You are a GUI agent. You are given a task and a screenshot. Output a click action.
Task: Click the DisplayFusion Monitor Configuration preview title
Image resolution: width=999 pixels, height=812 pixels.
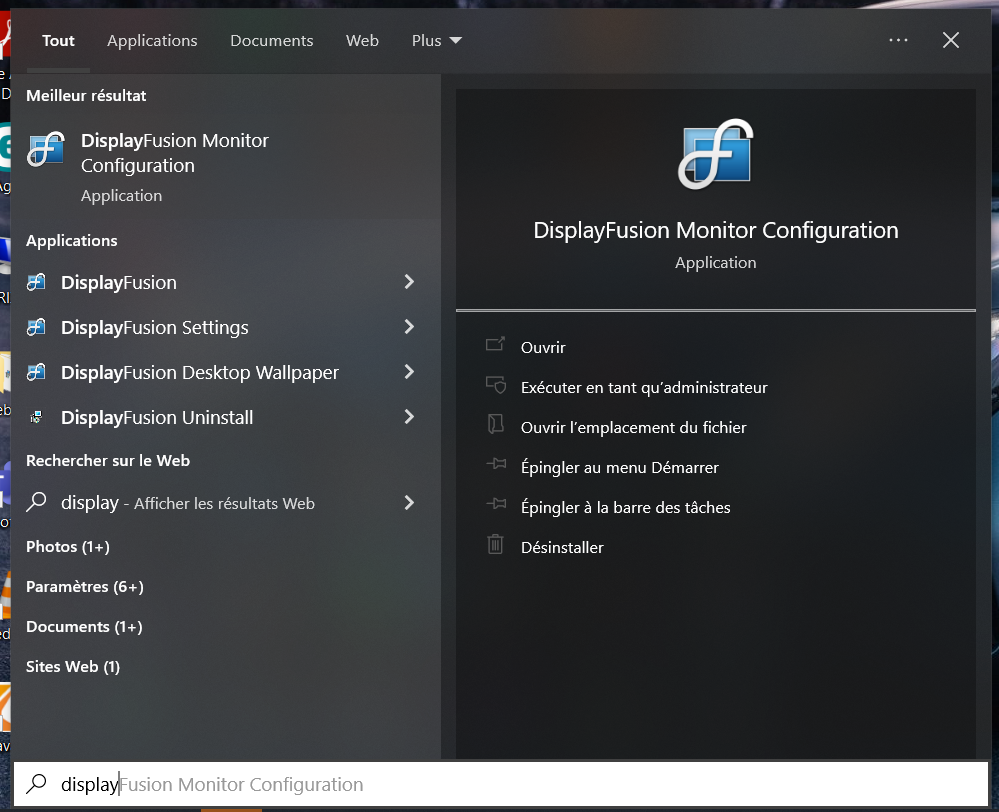pyautogui.click(x=715, y=230)
